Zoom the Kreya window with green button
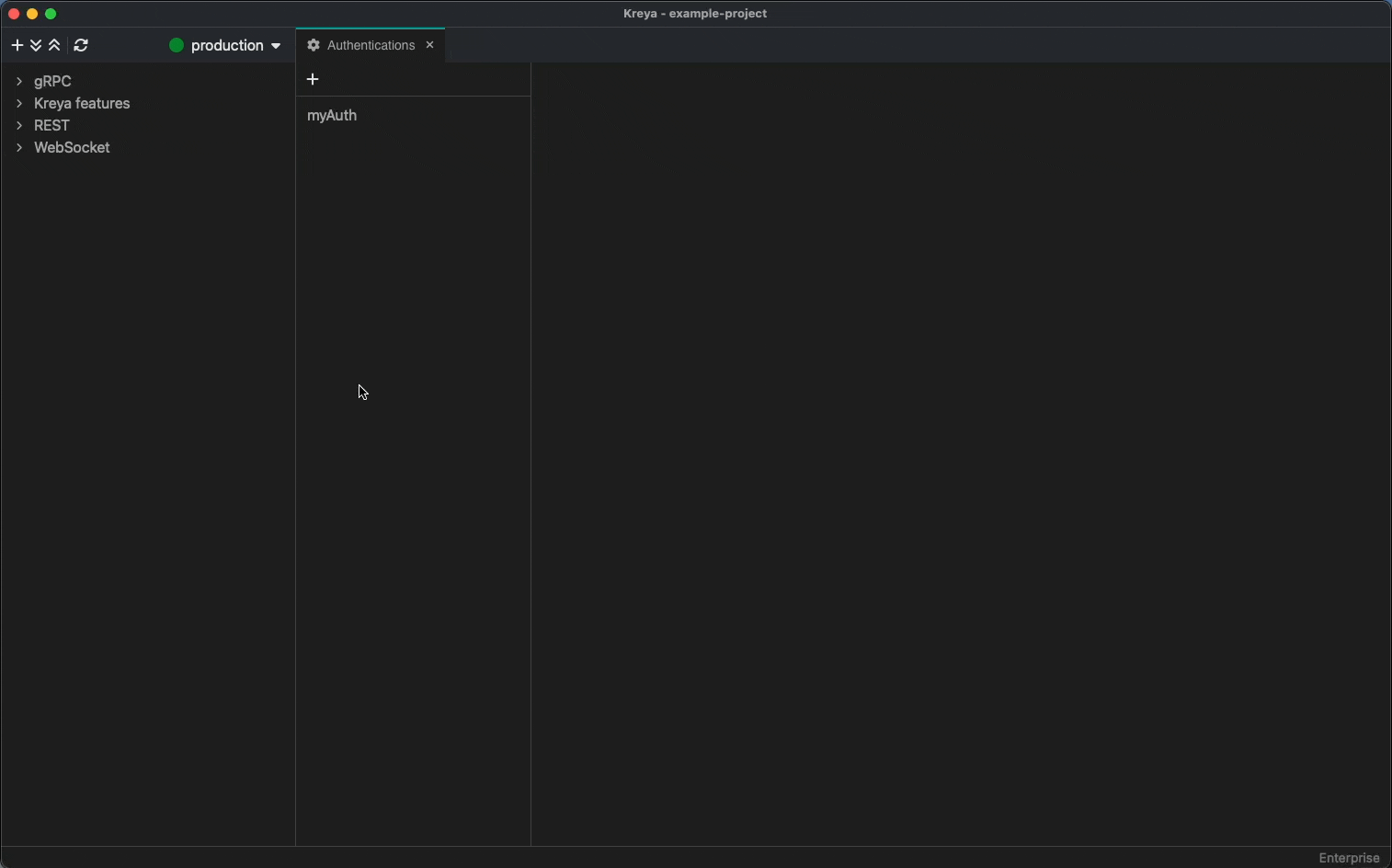Viewport: 1392px width, 868px height. (51, 14)
